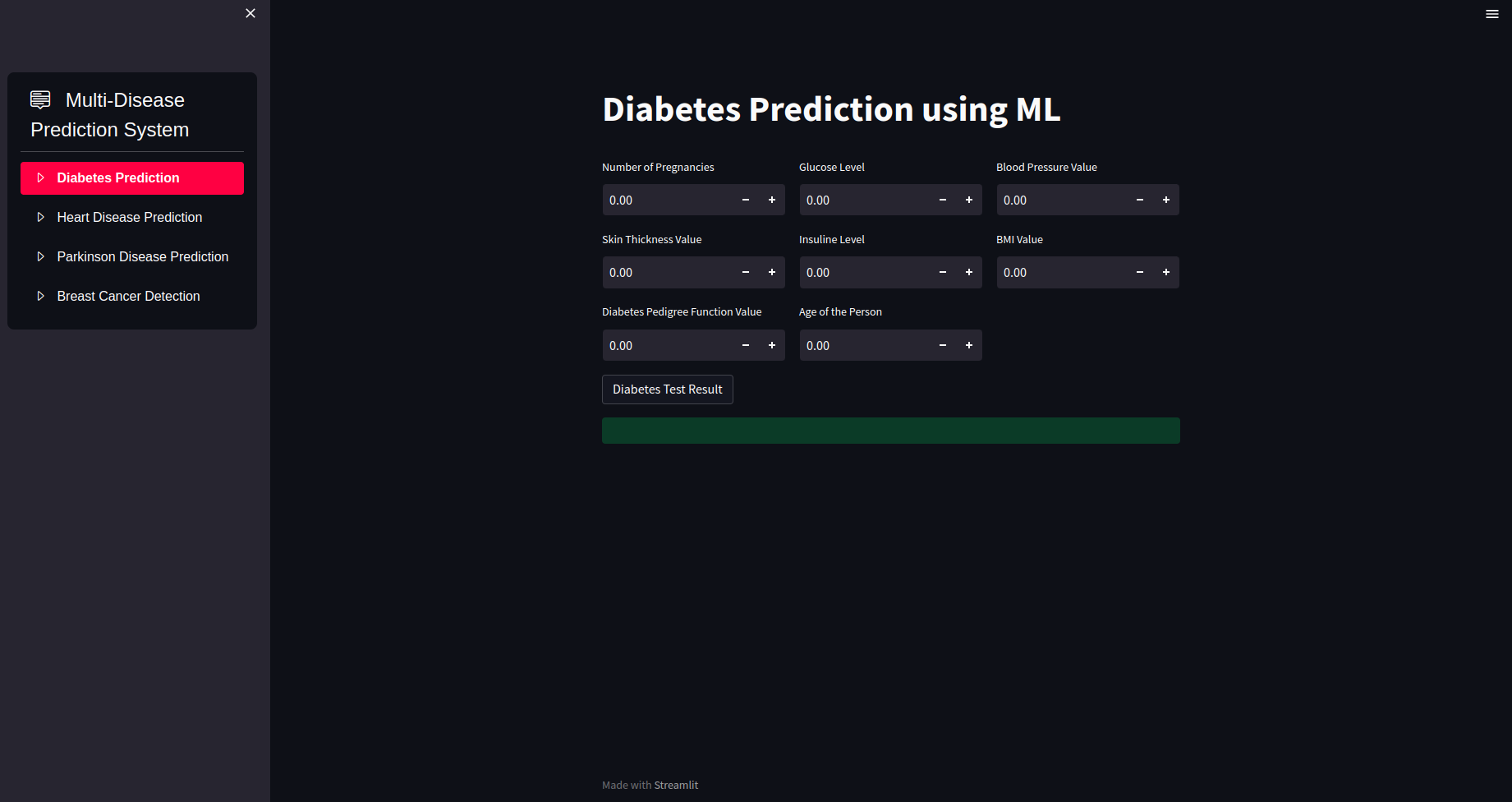Image resolution: width=1512 pixels, height=802 pixels.
Task: Select Heart Disease Prediction in the sidebar
Action: click(129, 217)
